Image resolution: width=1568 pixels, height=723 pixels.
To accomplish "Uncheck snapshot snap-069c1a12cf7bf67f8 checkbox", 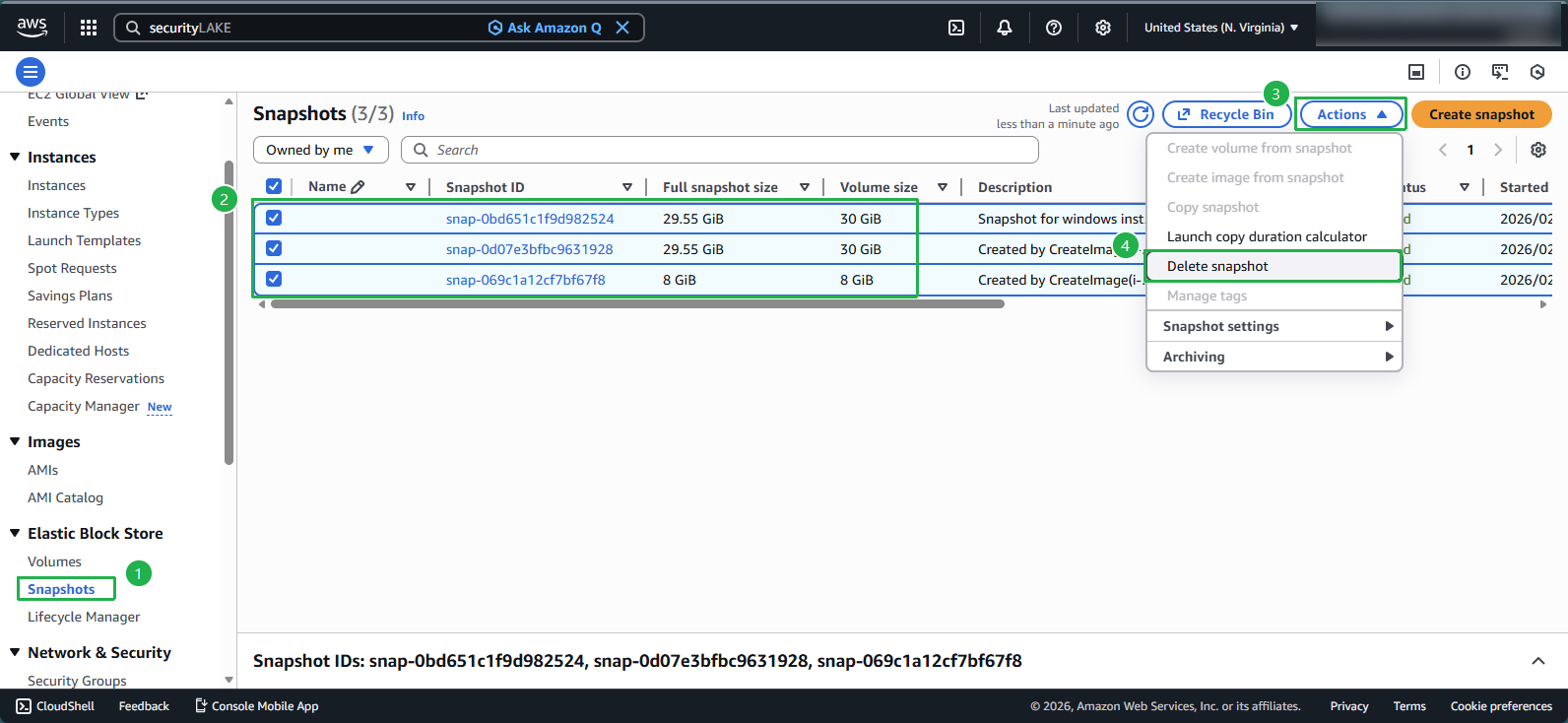I will 274,280.
